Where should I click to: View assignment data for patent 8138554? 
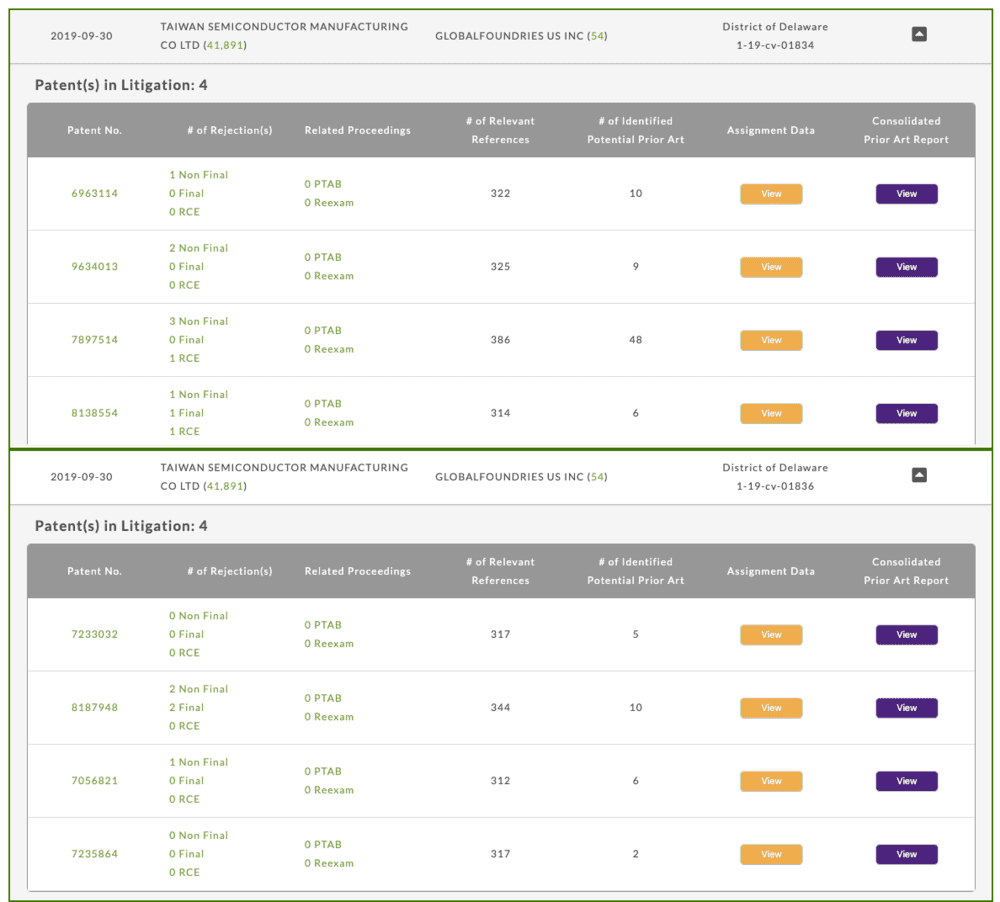(771, 414)
